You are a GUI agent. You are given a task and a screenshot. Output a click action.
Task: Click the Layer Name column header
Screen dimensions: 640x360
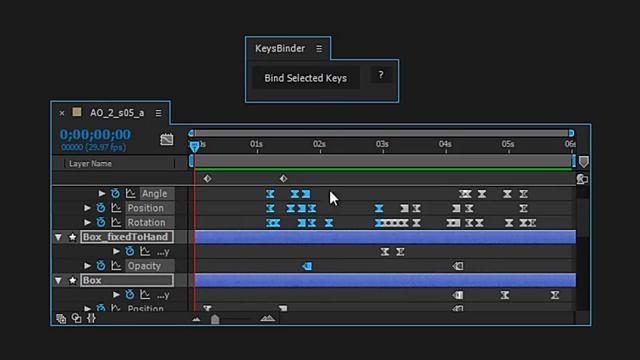pyautogui.click(x=90, y=164)
